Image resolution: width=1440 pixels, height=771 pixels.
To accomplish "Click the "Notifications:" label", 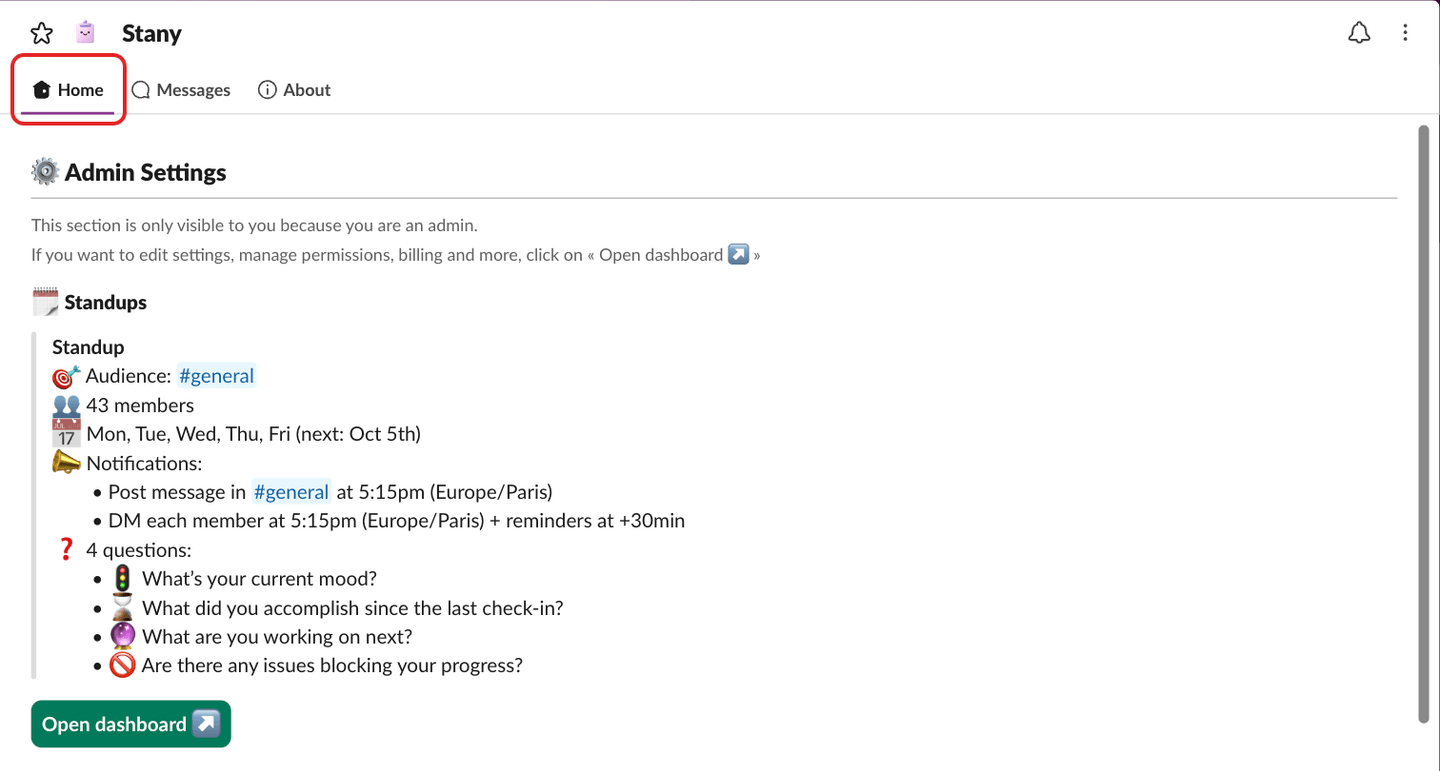I will click(x=144, y=463).
